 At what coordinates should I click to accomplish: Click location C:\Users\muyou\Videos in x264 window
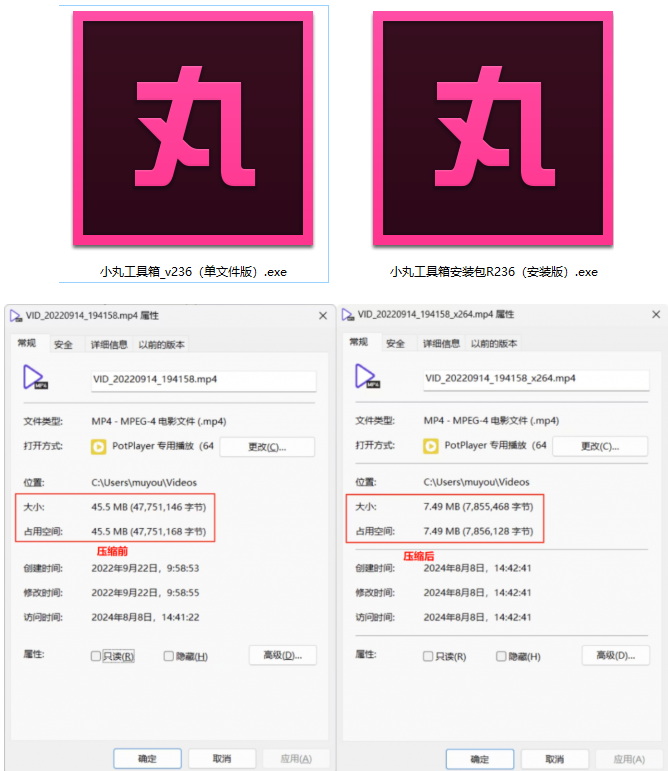(476, 482)
